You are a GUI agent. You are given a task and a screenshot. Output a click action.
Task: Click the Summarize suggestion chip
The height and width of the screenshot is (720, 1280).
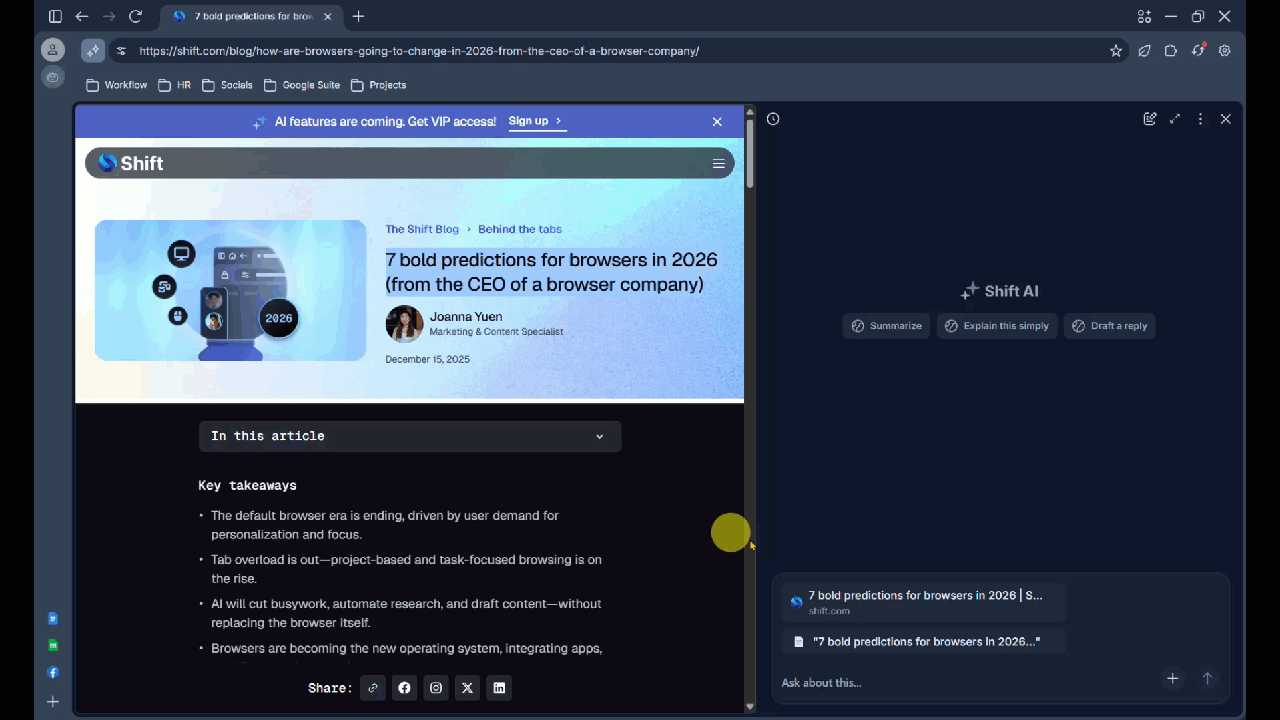tap(887, 326)
